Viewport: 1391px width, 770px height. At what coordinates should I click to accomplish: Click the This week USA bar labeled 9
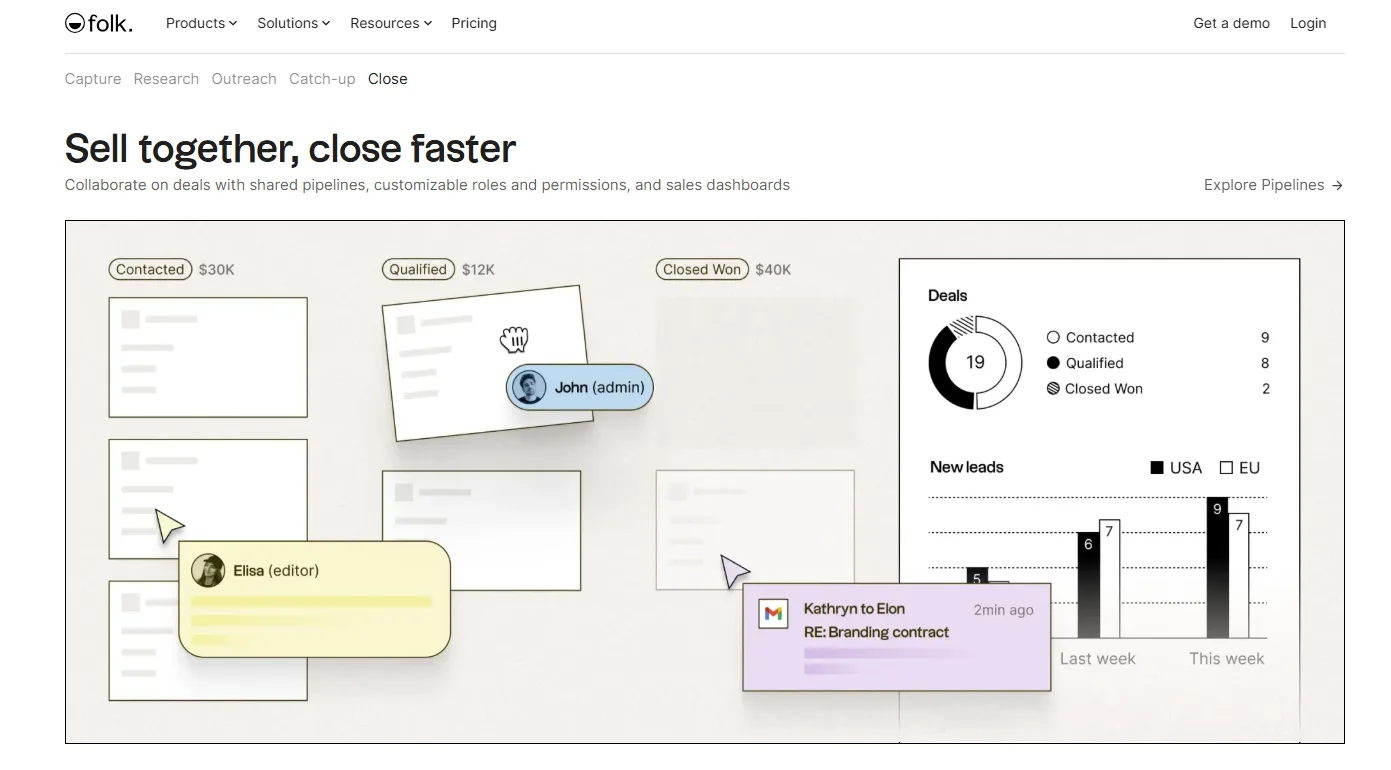click(1217, 567)
